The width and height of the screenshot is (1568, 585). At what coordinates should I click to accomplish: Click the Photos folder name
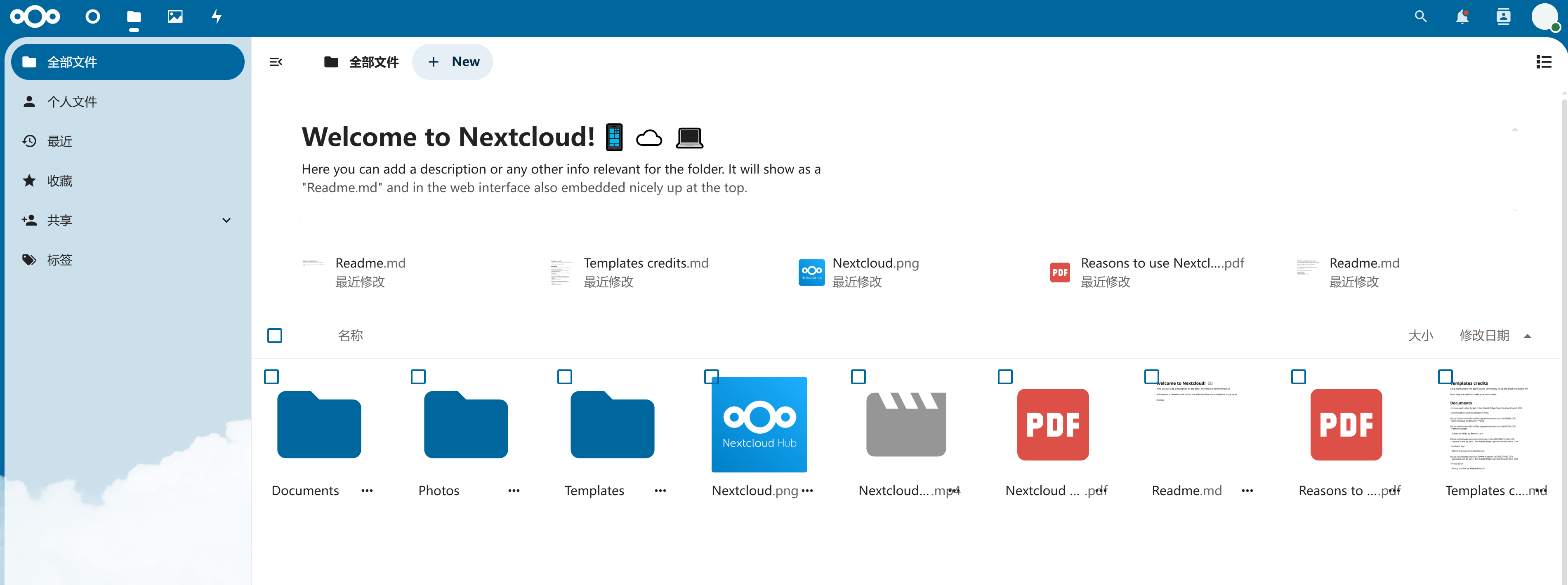coord(438,491)
